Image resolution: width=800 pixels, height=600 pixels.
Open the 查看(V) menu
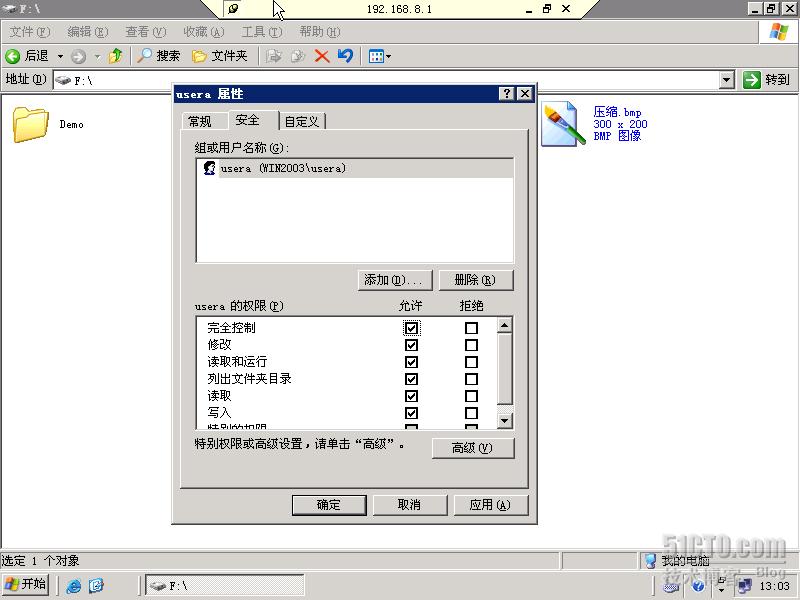click(146, 32)
